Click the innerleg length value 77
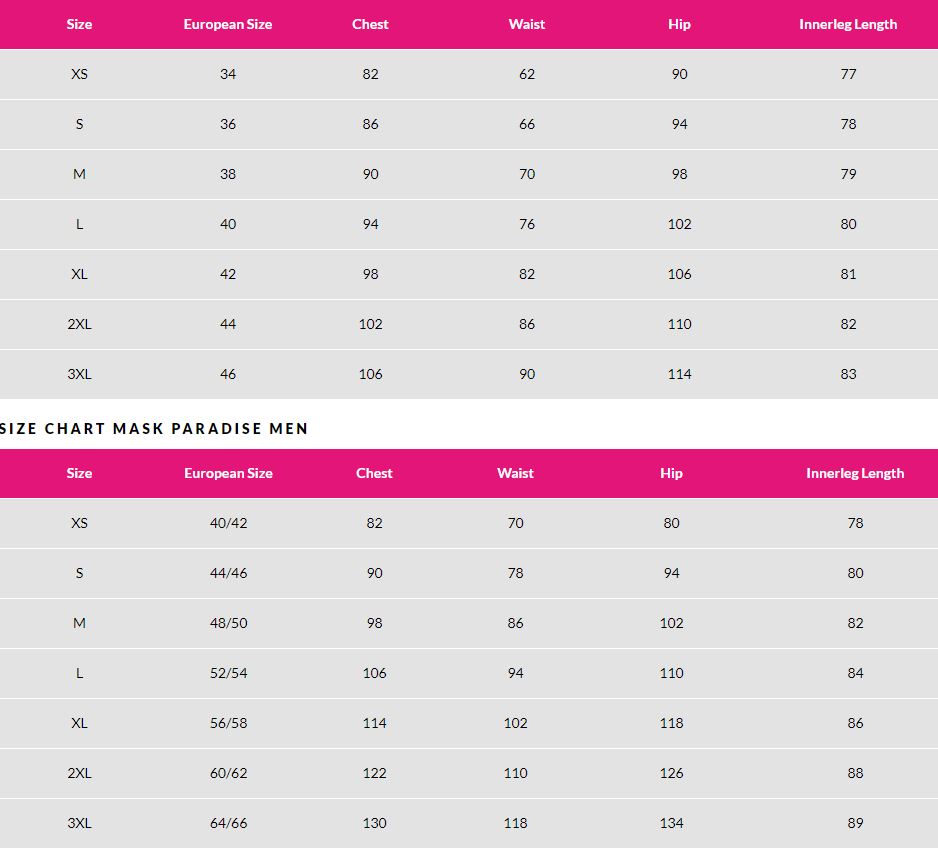The height and width of the screenshot is (849, 938). pos(848,74)
